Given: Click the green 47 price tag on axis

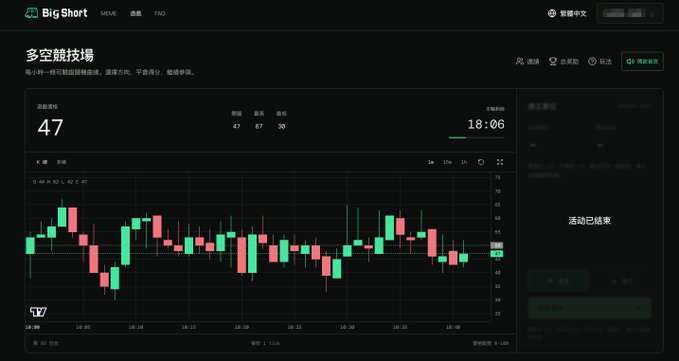Looking at the screenshot, I should pos(497,254).
